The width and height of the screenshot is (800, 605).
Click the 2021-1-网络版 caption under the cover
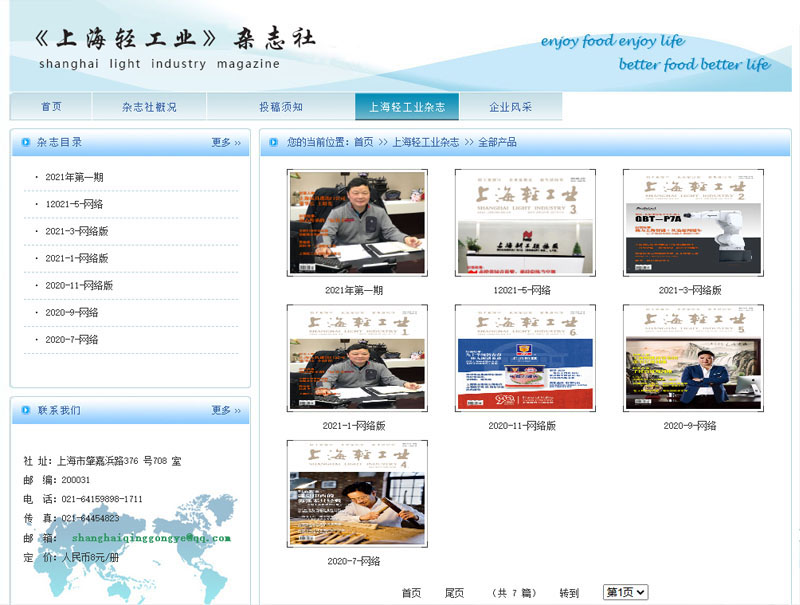354,425
